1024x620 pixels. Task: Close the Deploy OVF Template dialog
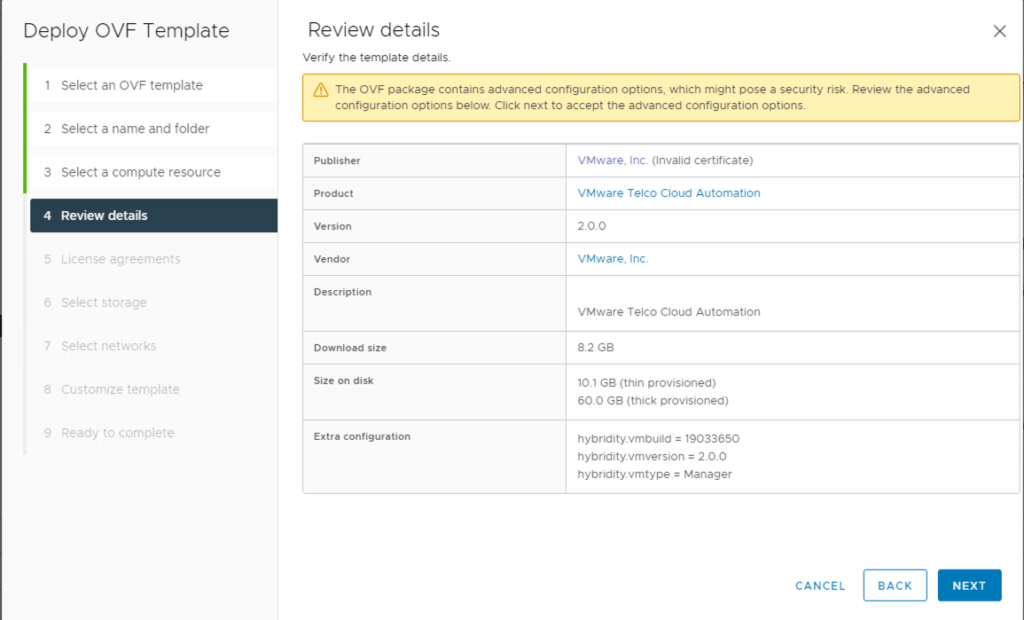(999, 31)
